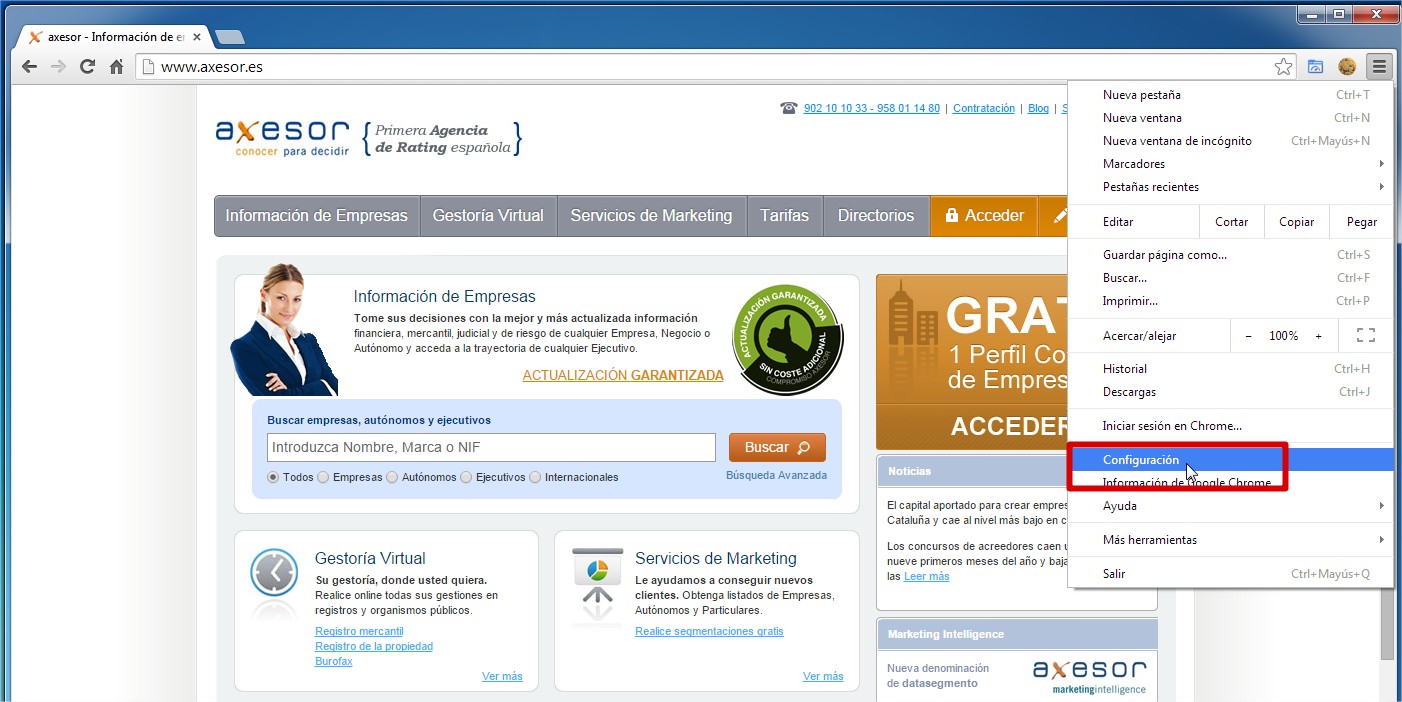Viewport: 1402px width, 702px height.
Task: Click the businesswoman image
Action: [283, 329]
